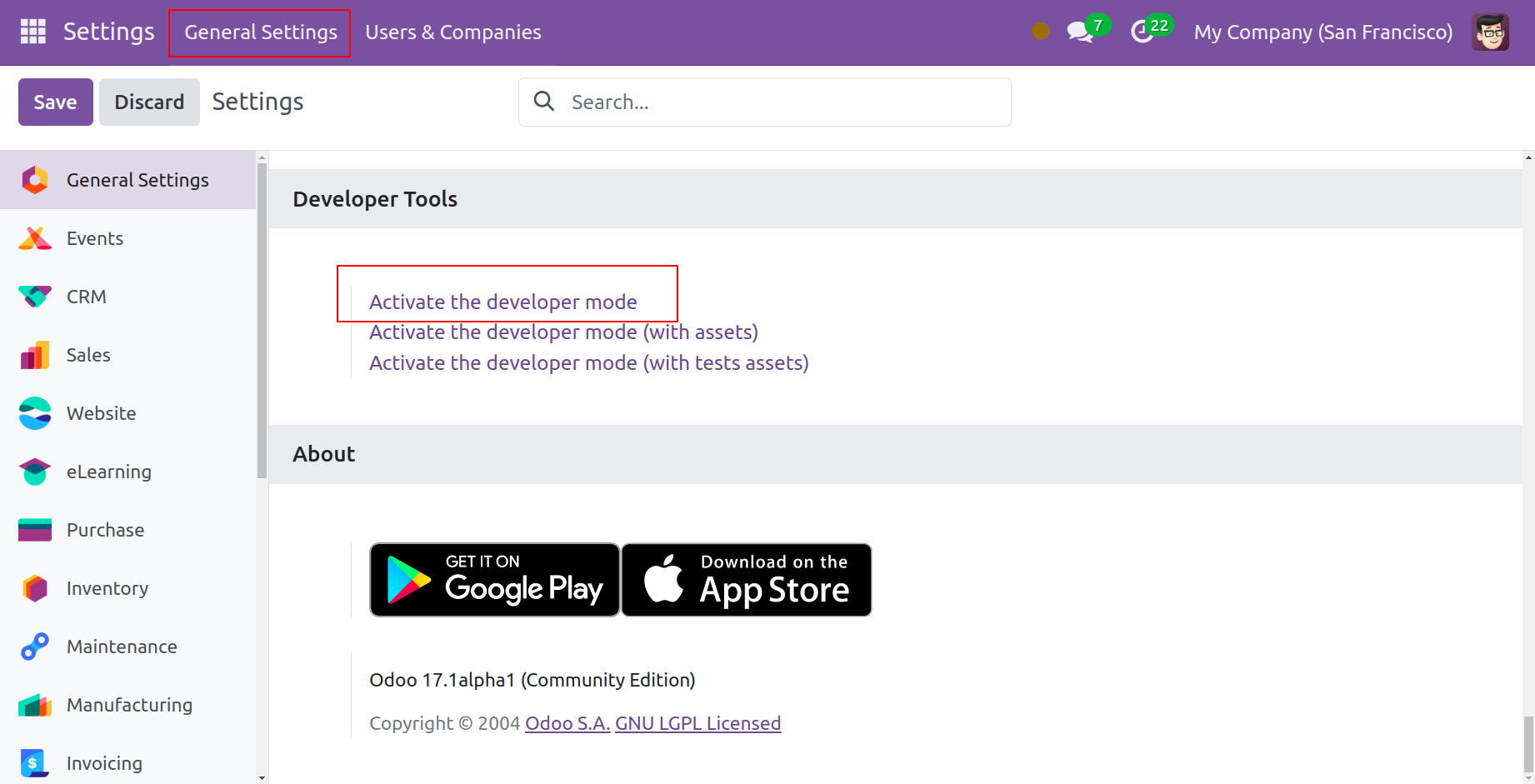Click the Inventory app icon
This screenshot has width=1535, height=784.
[x=35, y=588]
